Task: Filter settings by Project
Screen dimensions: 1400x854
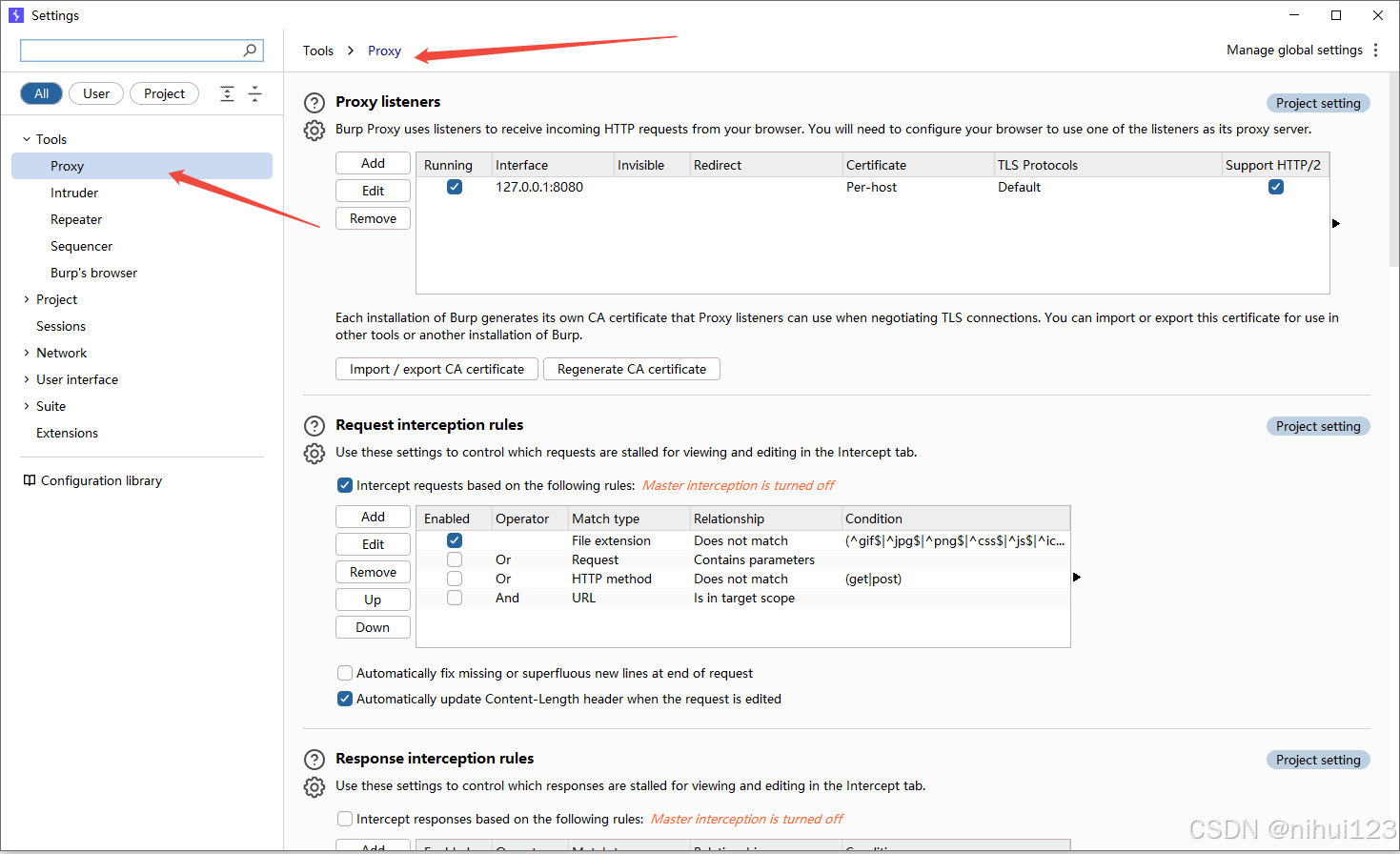Action: point(164,93)
